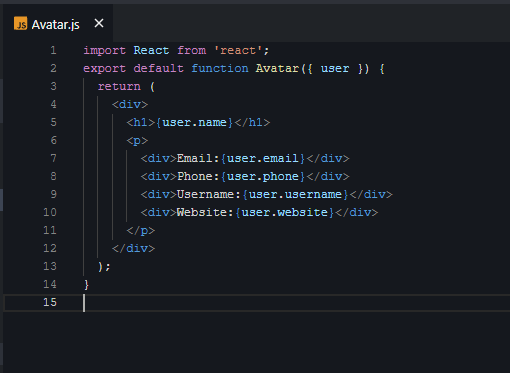Click the 'React' identifier on line 1
This screenshot has height=373, width=510.
point(151,51)
